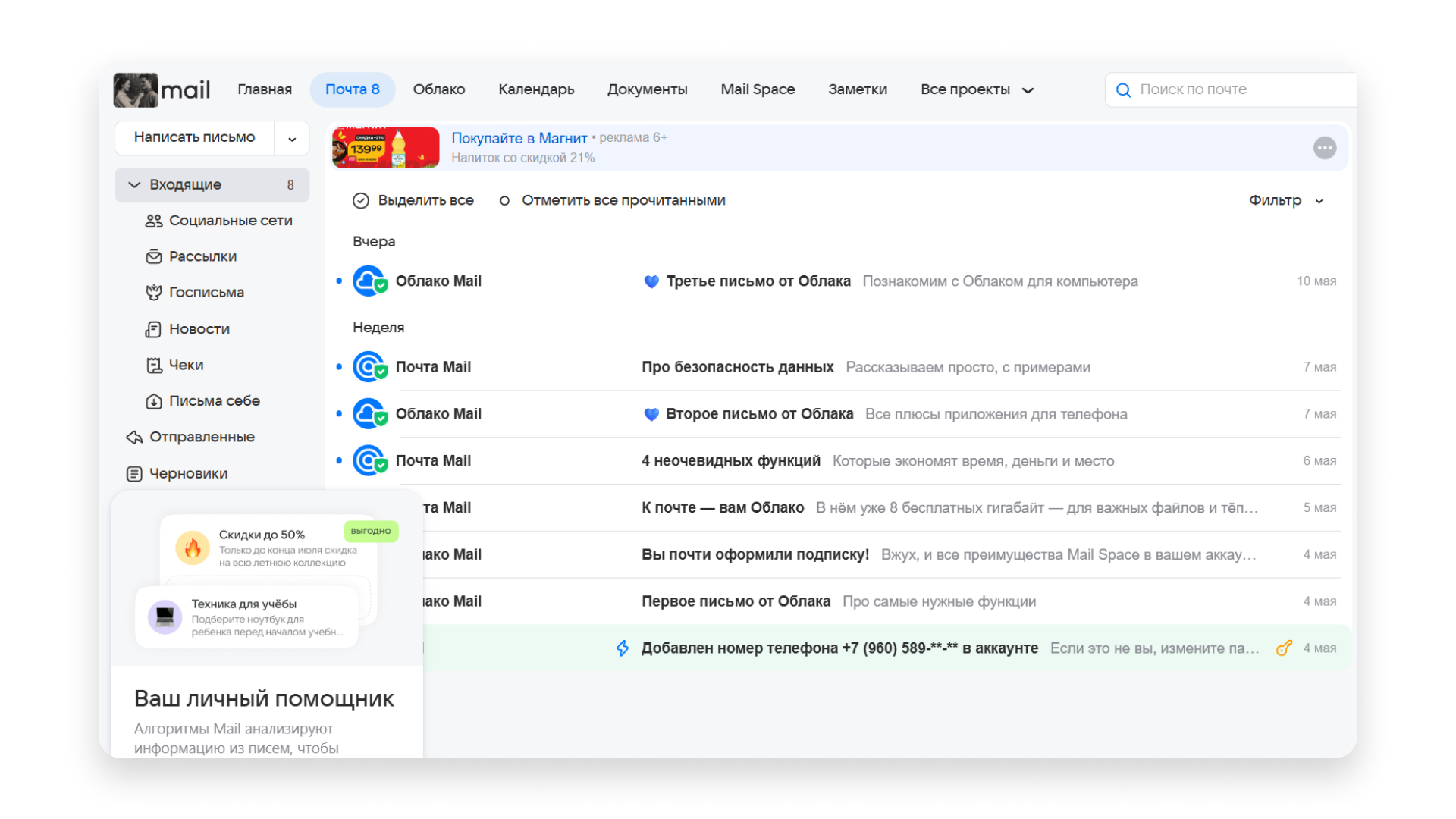Image resolution: width=1456 pixels, height=819 pixels.
Task: Click the Черновики draft icon
Action: point(134,473)
